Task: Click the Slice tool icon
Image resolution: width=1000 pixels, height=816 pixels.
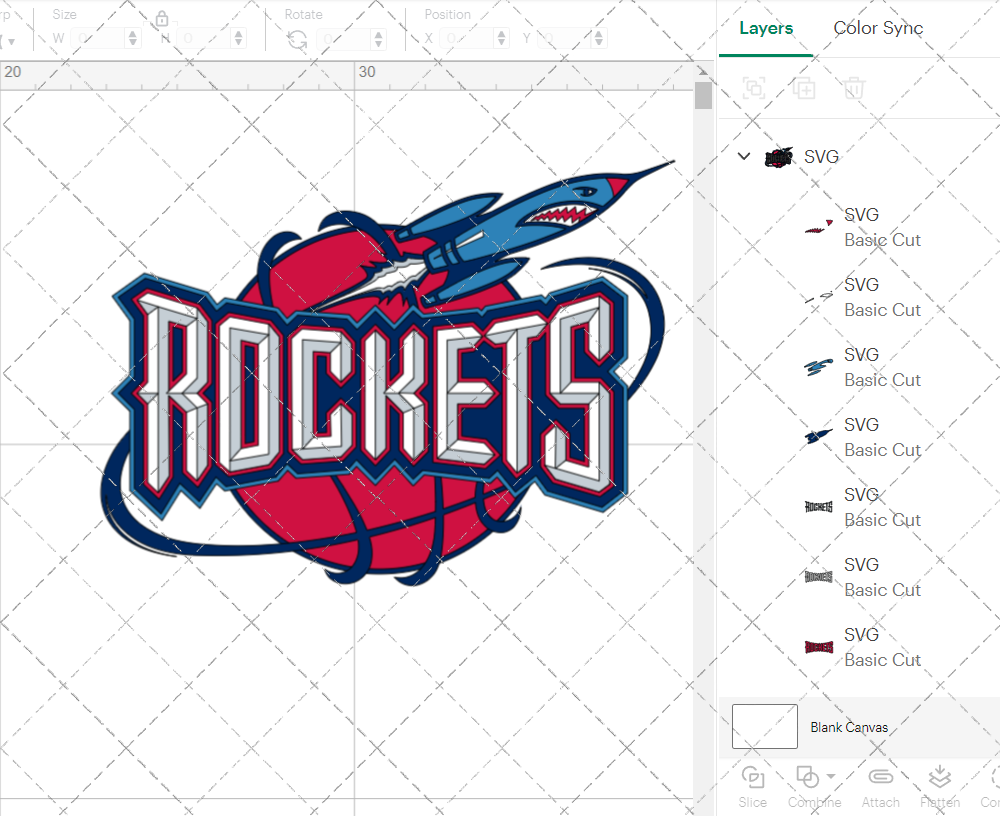Action: click(x=753, y=777)
